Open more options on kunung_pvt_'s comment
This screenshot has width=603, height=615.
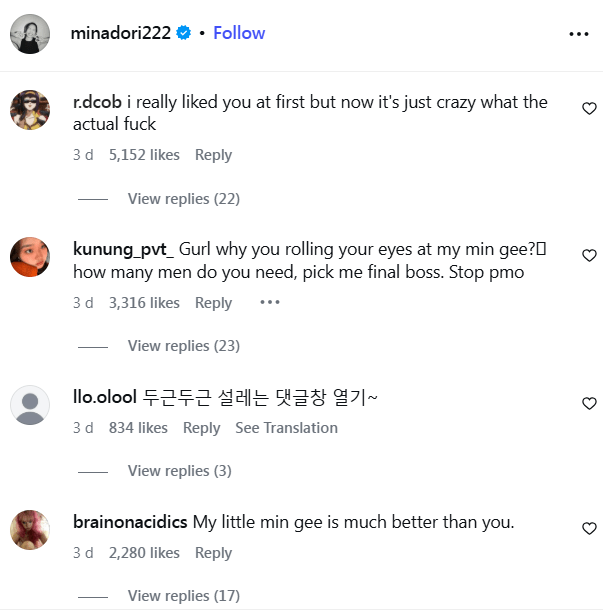(270, 302)
